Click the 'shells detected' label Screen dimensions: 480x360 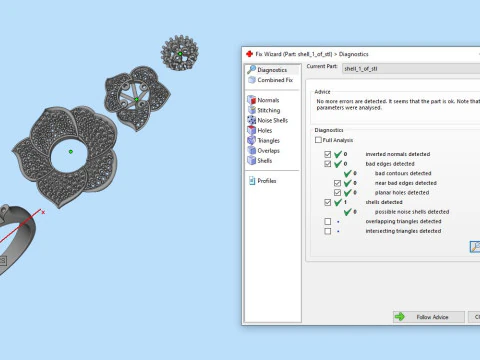point(384,202)
